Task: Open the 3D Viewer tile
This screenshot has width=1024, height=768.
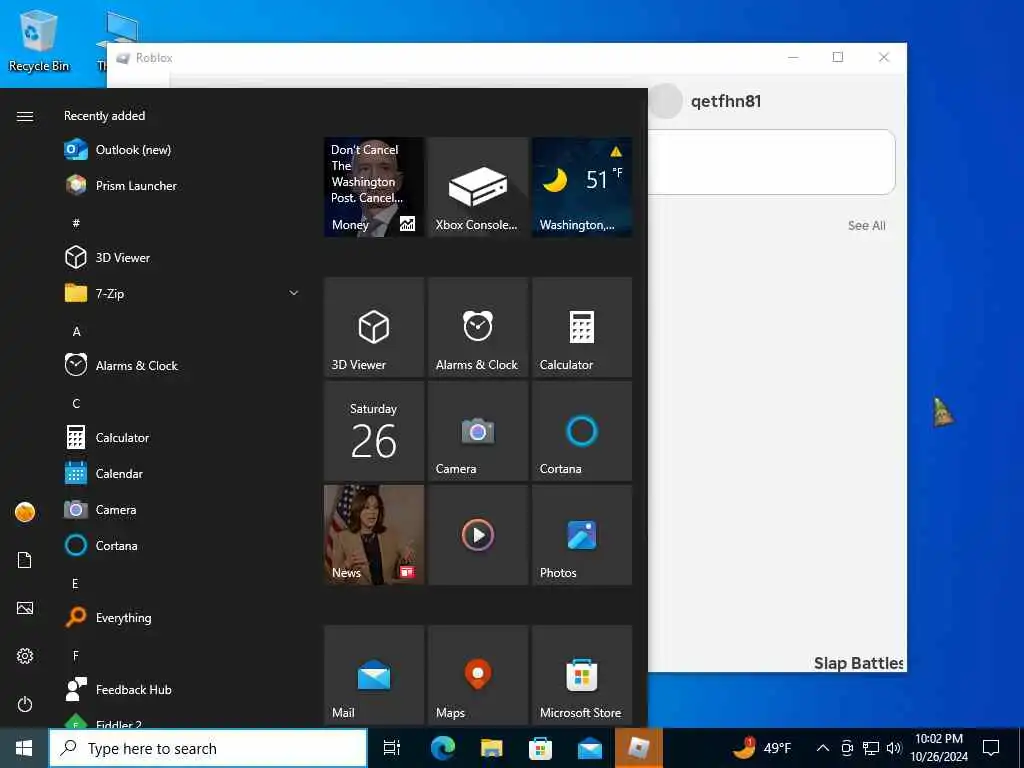Action: click(374, 327)
